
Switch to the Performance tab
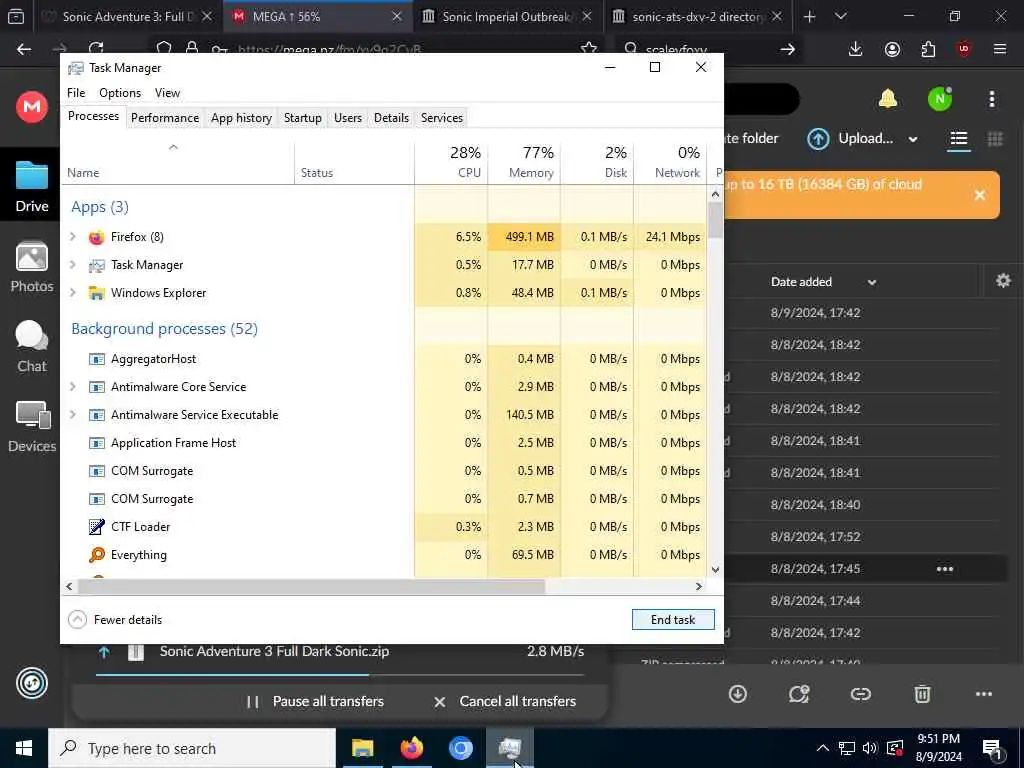pos(165,118)
